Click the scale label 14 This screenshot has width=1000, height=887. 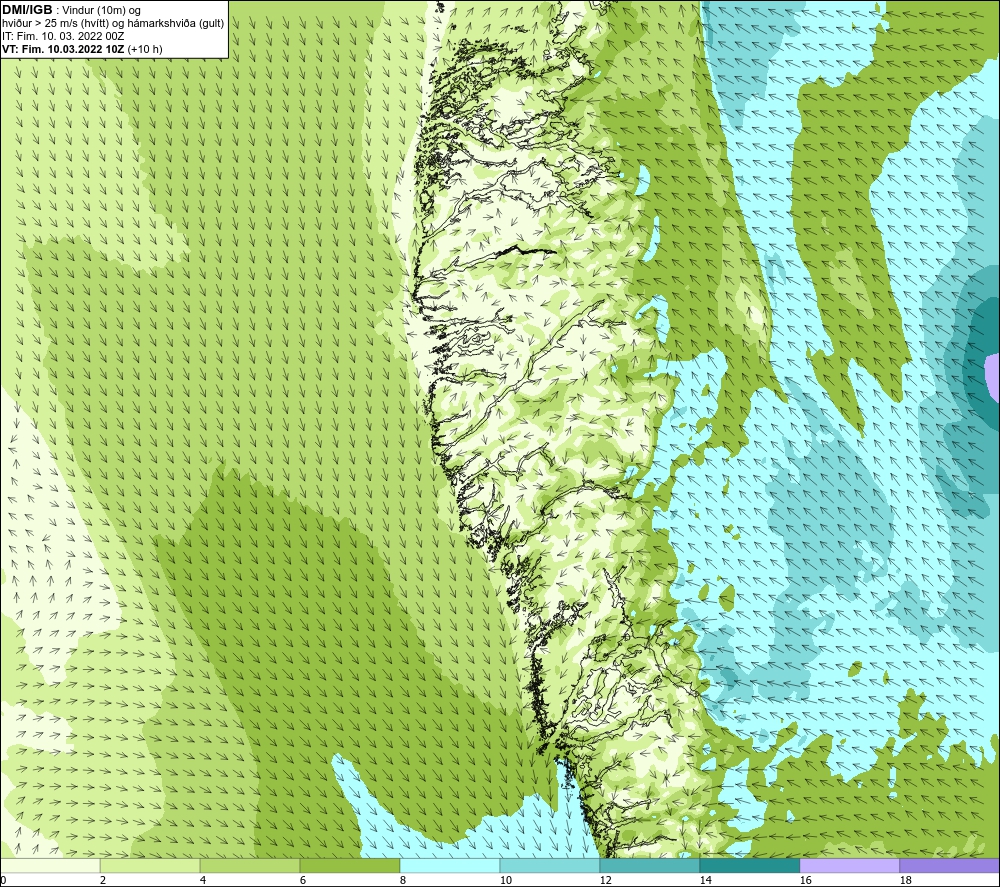click(x=705, y=880)
